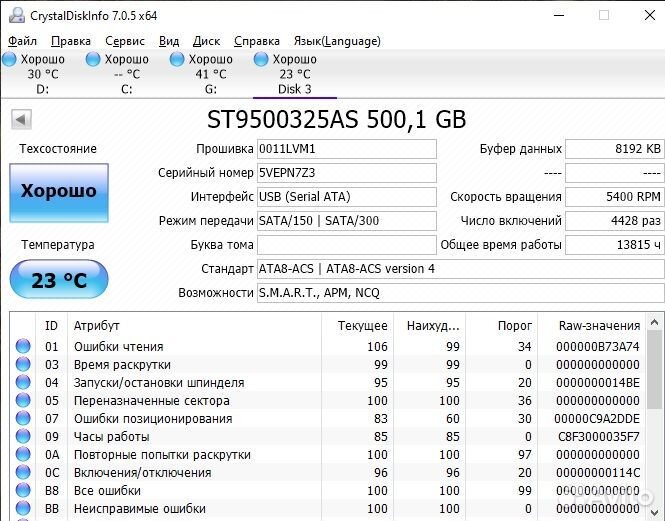Click the Скорость вращения value 5400 RPM
This screenshot has width=665, height=521.
click(x=615, y=197)
